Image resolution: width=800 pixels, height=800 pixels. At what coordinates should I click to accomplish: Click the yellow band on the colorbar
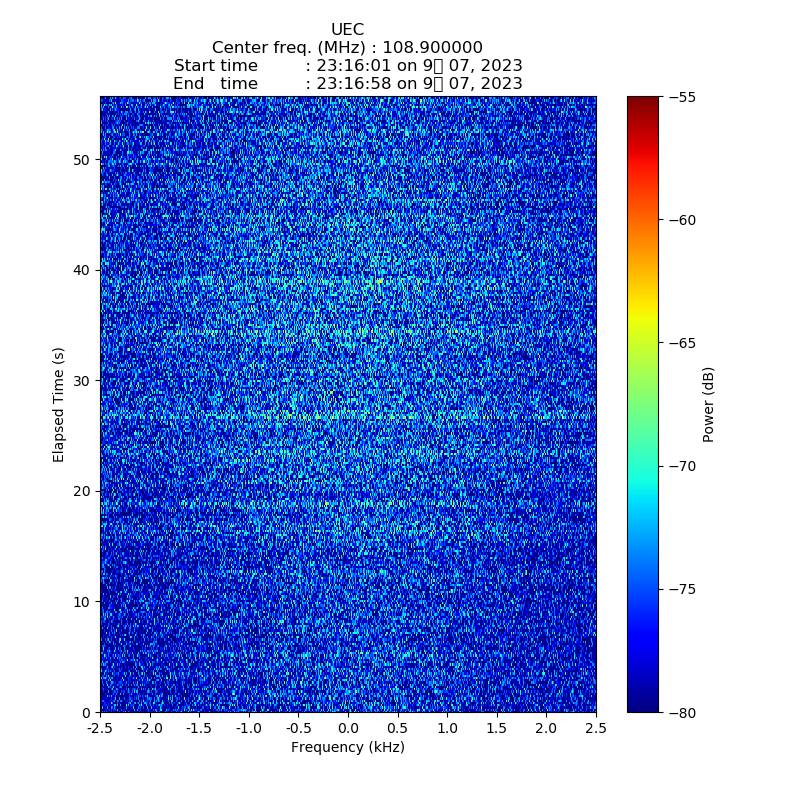point(643,318)
